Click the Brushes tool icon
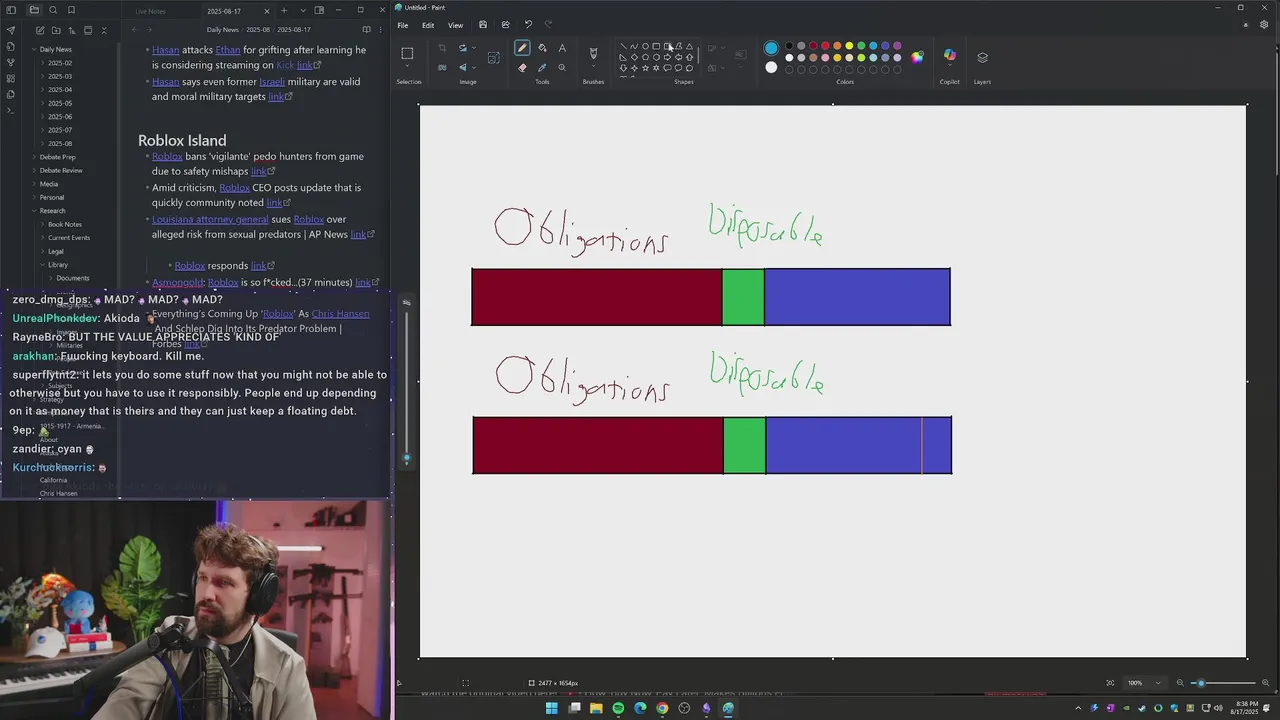The height and width of the screenshot is (720, 1280). tap(593, 53)
